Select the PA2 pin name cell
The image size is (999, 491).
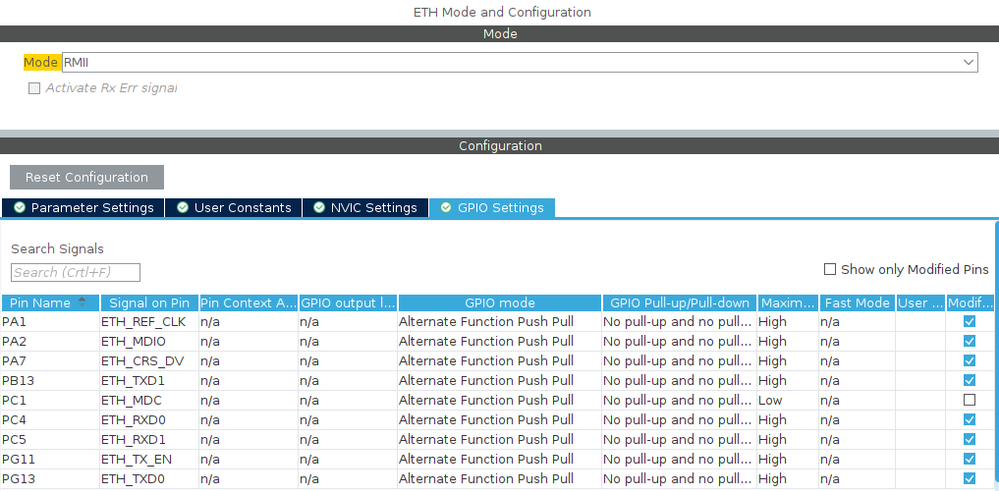(50, 341)
